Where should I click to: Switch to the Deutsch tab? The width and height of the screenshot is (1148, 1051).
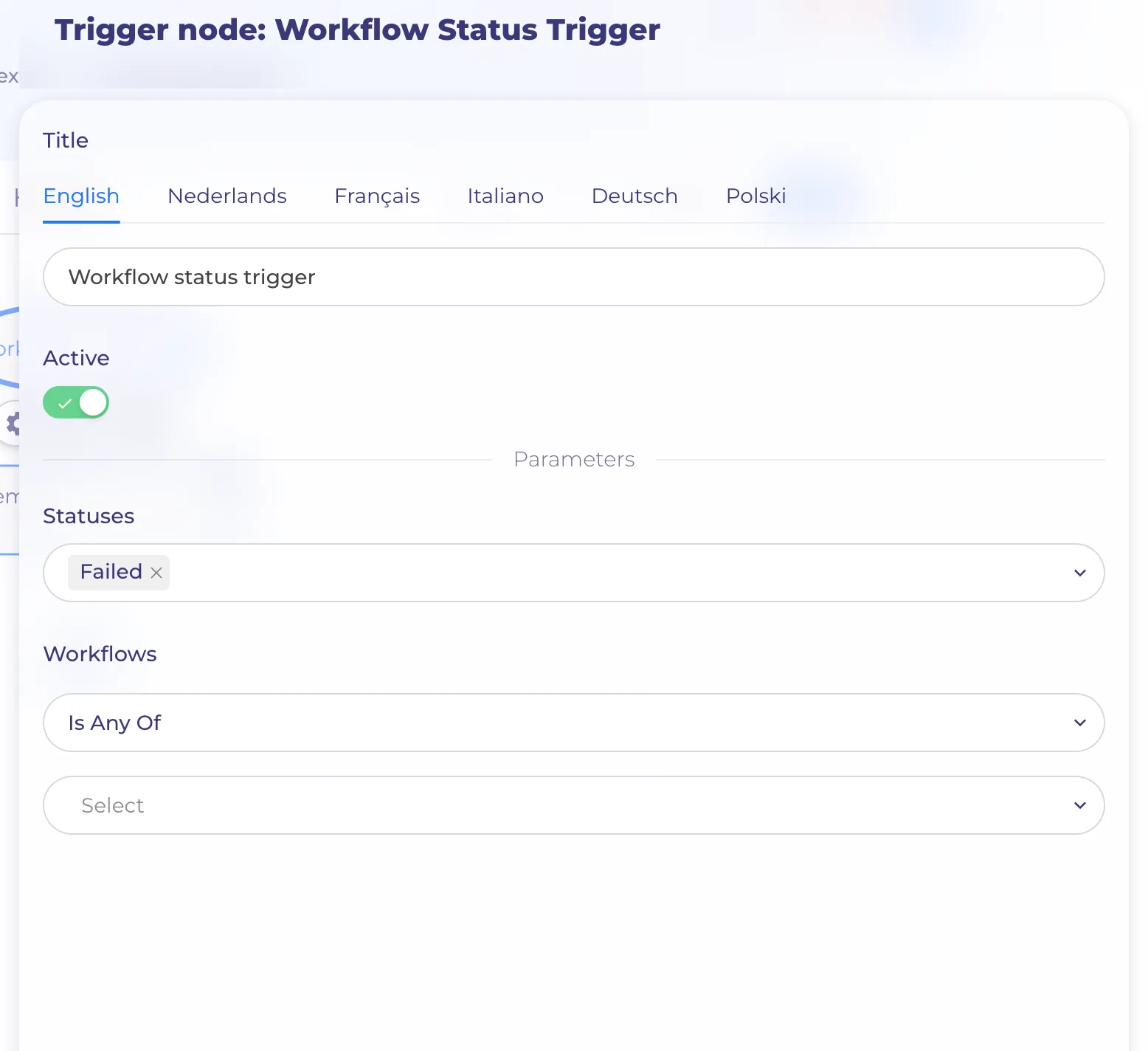[x=634, y=196]
